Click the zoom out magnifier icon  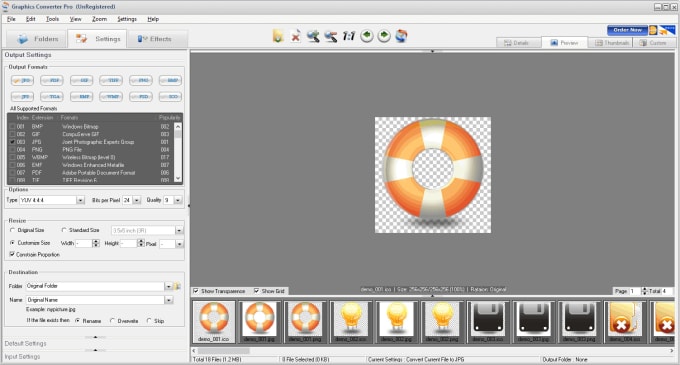pyautogui.click(x=331, y=36)
